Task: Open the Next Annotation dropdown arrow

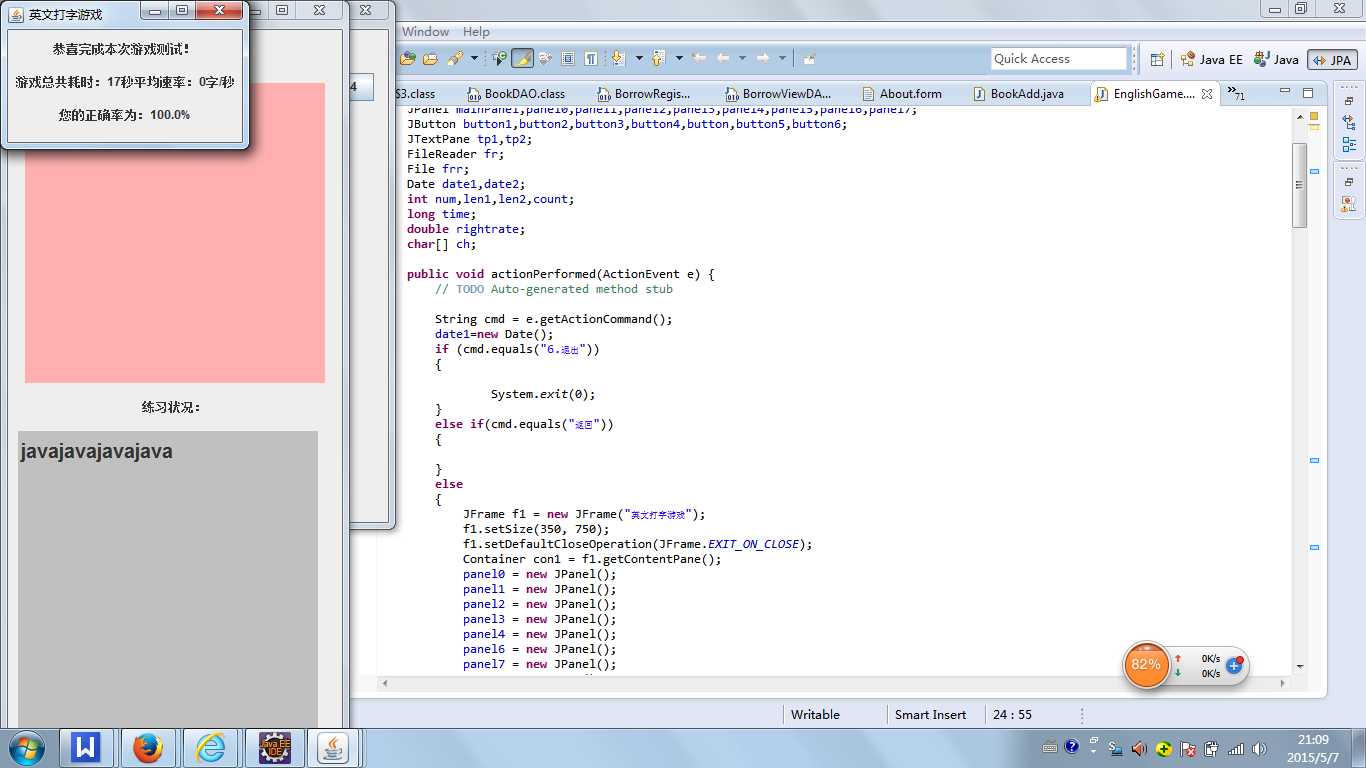Action: (639, 58)
